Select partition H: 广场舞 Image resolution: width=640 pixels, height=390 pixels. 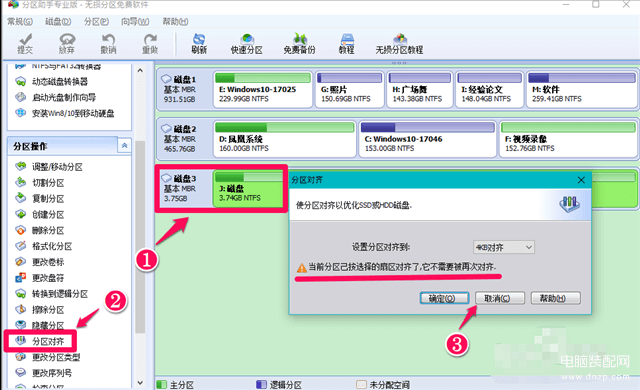419,89
